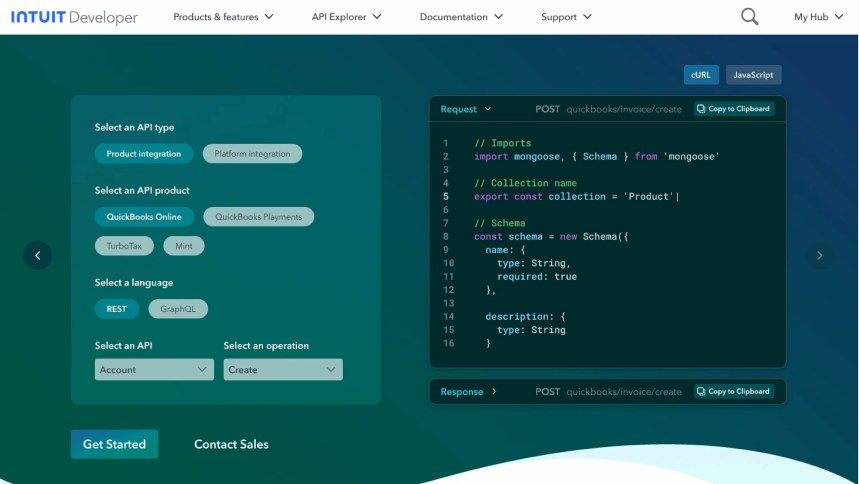This screenshot has height=484, width=859.
Task: Click 'const schema = new Schema({' line
Action: [551, 237]
